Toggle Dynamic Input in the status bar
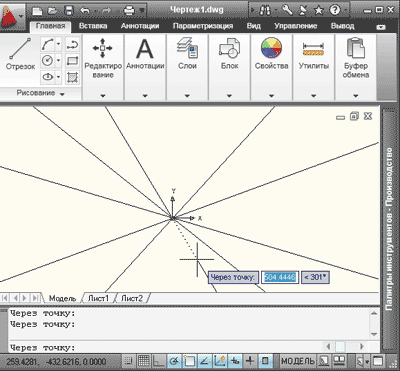 [x=235, y=361]
